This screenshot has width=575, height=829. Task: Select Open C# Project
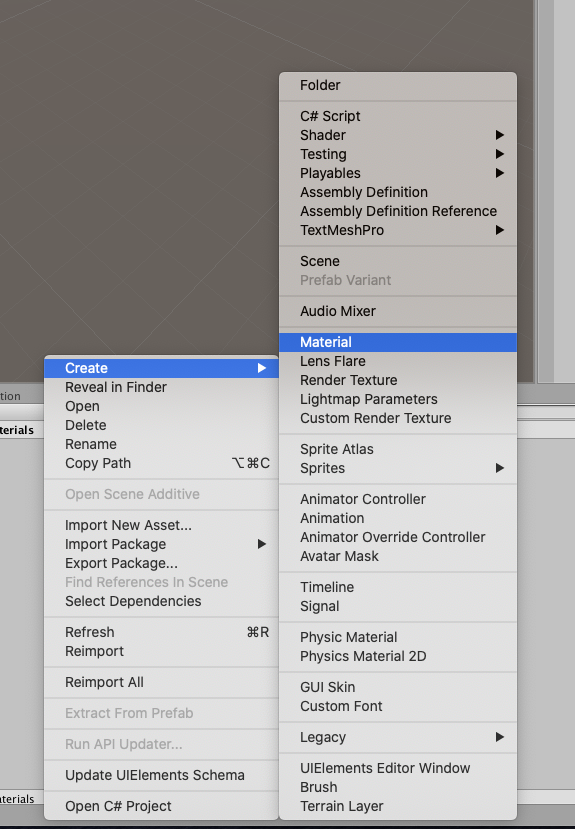pyautogui.click(x=161, y=806)
